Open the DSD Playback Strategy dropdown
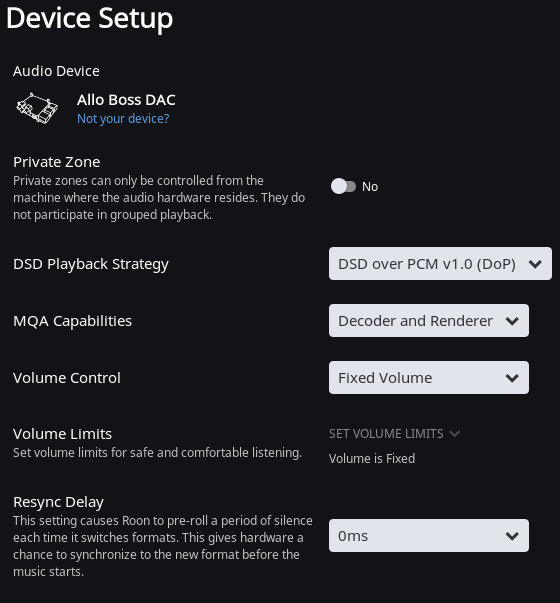Image resolution: width=560 pixels, height=603 pixels. [440, 264]
